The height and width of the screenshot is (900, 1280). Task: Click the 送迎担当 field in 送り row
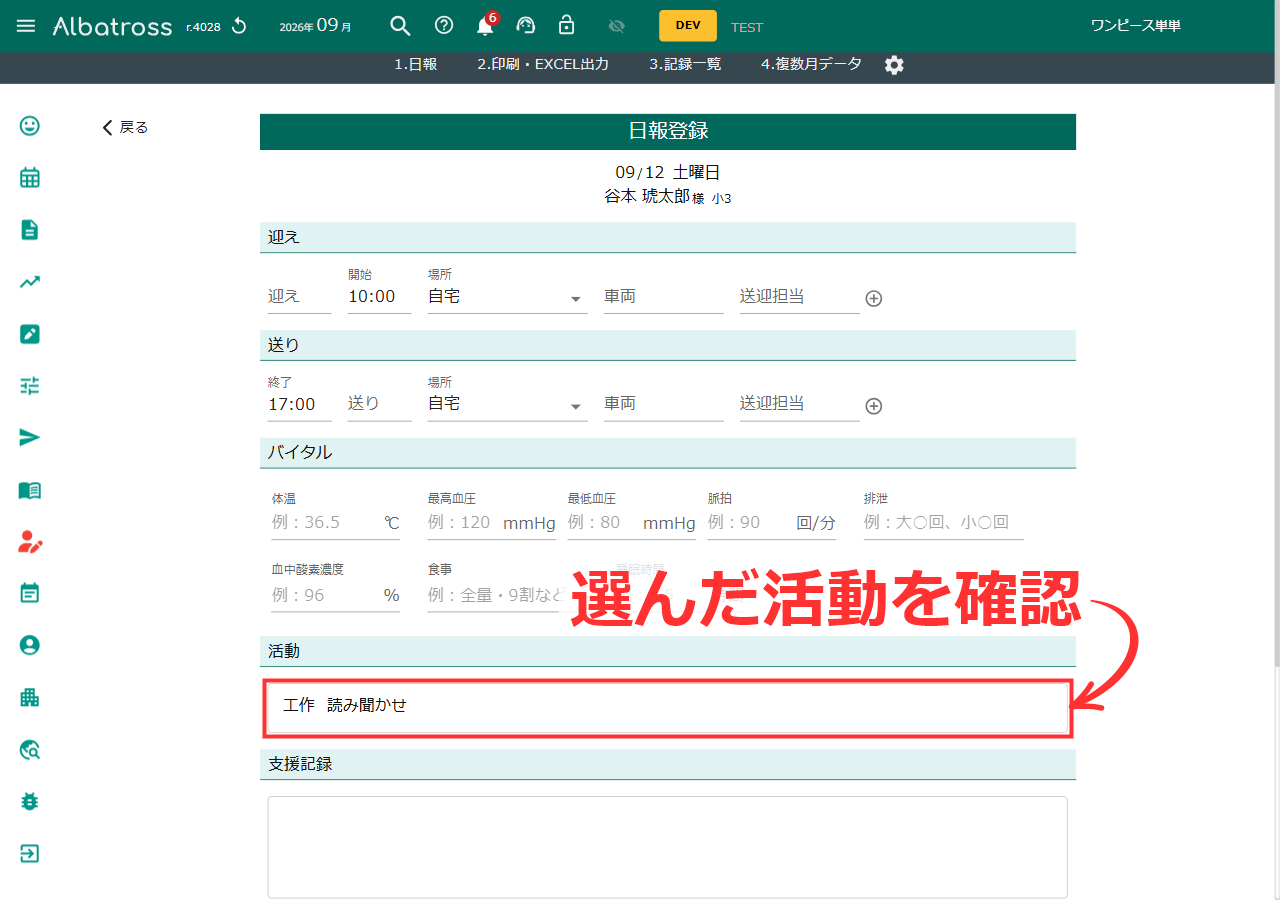pos(800,404)
